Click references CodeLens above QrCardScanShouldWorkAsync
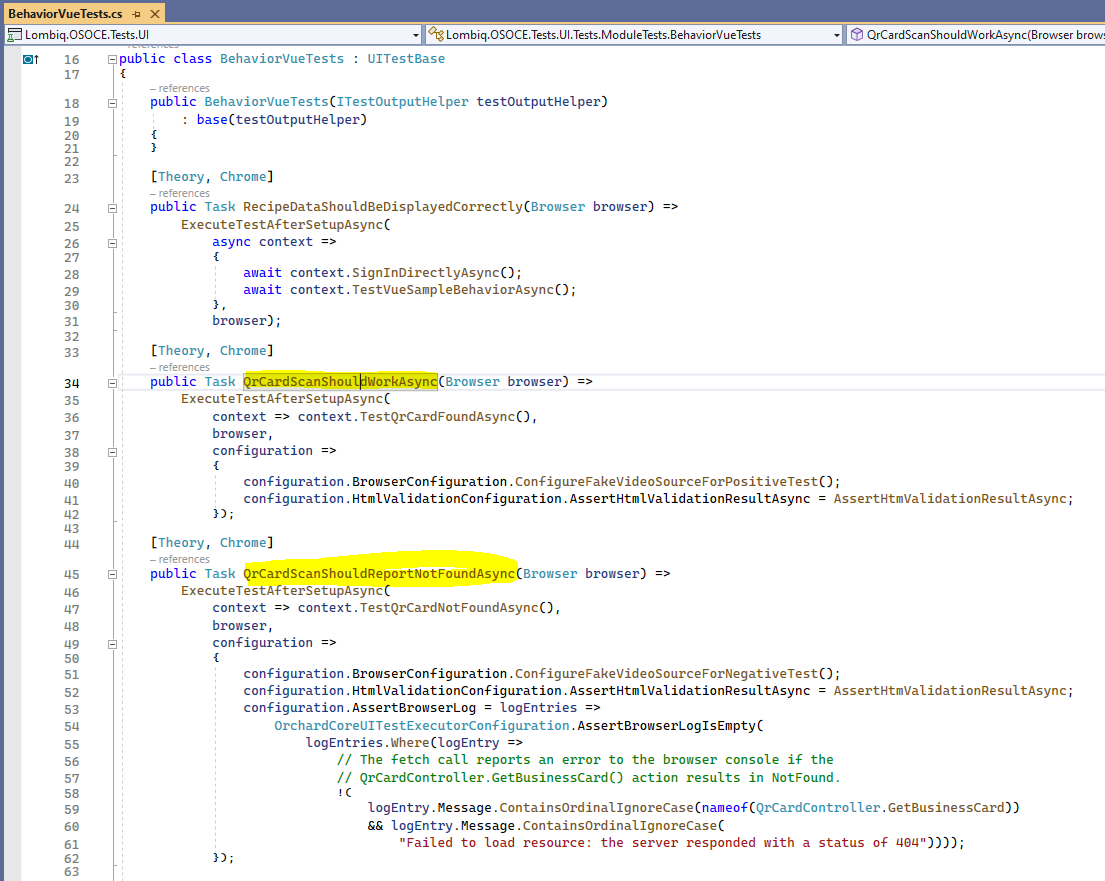1105x881 pixels. (180, 367)
